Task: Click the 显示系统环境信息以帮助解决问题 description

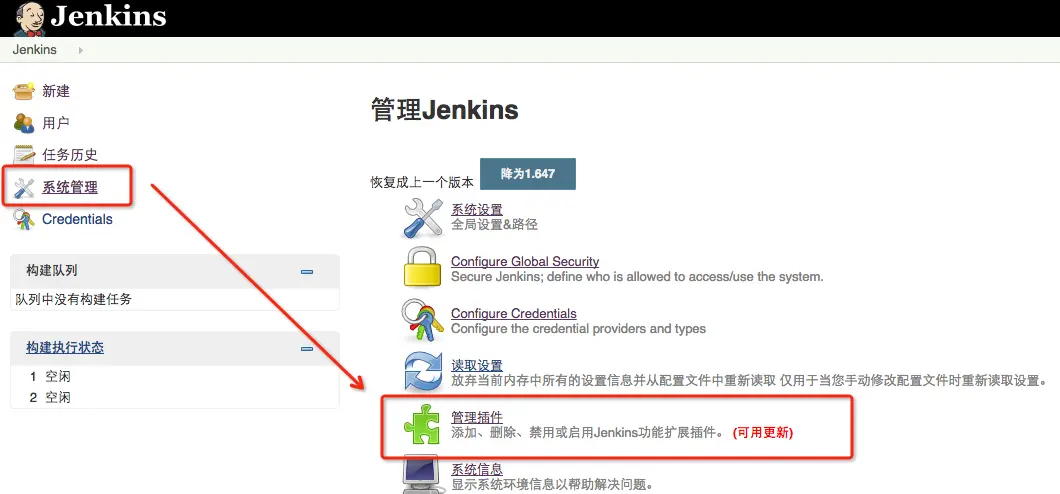Action: coord(552,484)
